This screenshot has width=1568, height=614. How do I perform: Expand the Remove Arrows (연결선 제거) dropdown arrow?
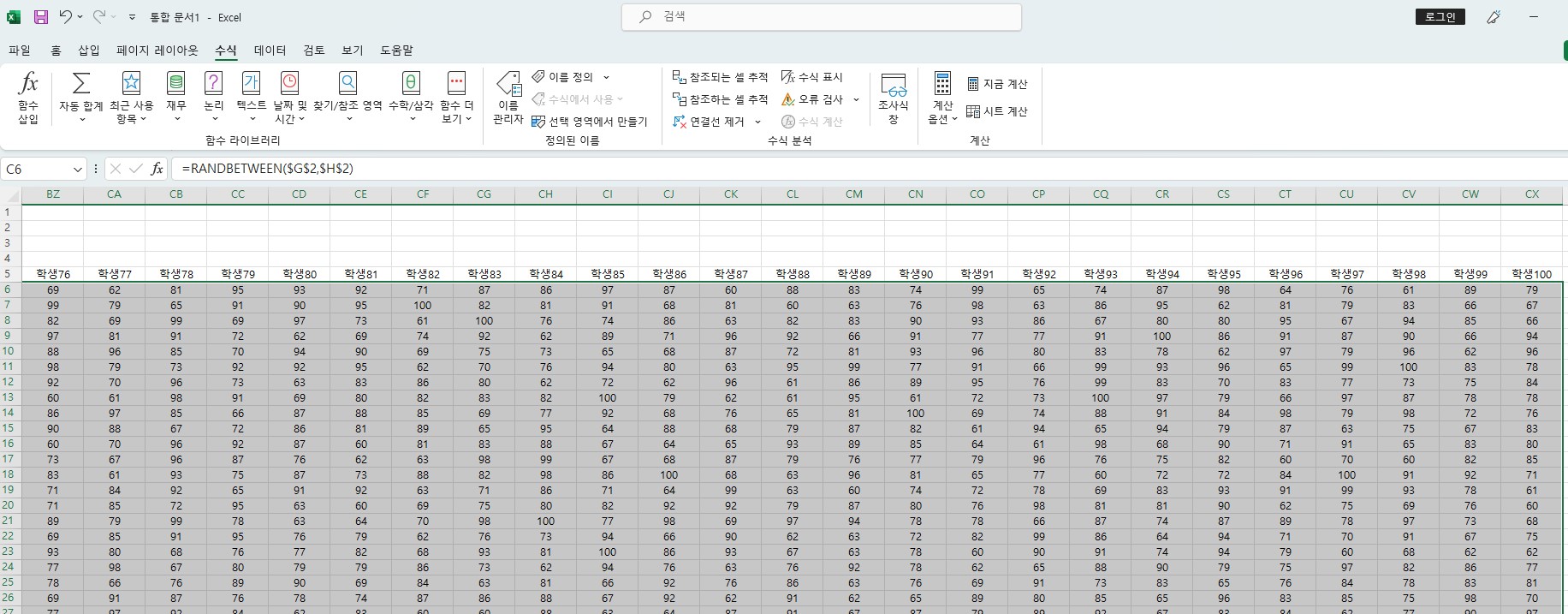(x=757, y=122)
